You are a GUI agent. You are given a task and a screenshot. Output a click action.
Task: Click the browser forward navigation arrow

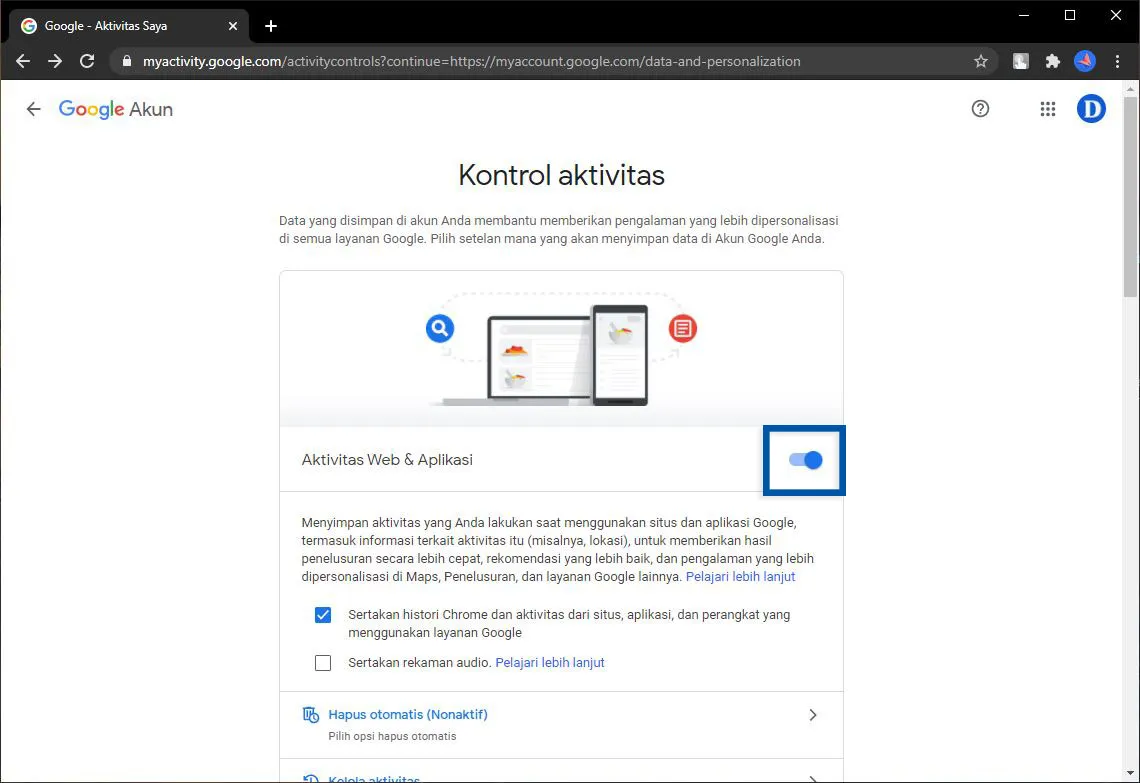click(55, 61)
